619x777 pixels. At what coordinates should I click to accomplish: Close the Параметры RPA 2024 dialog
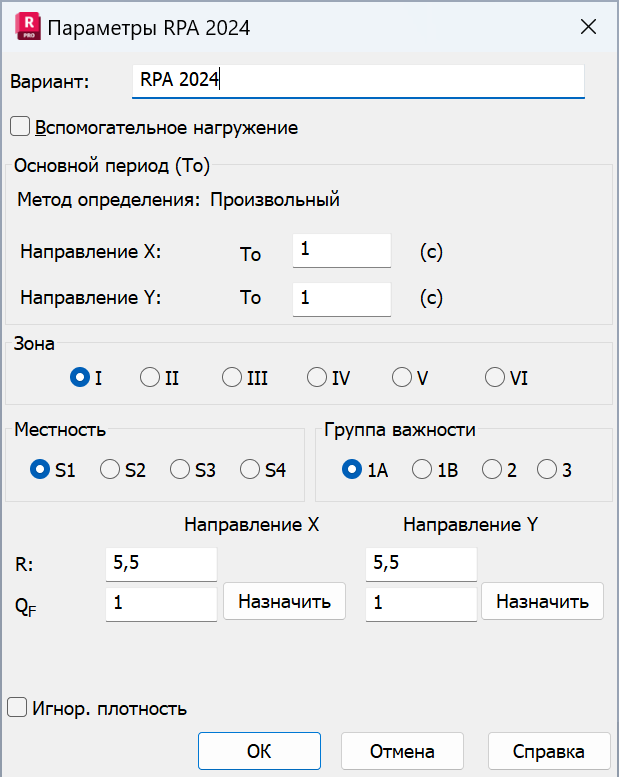coord(589,27)
